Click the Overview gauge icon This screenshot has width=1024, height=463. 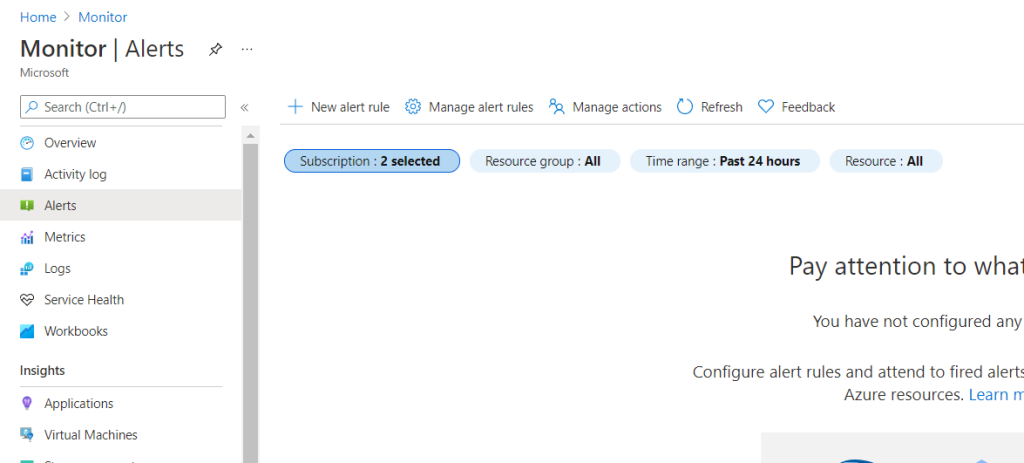[x=27, y=143]
